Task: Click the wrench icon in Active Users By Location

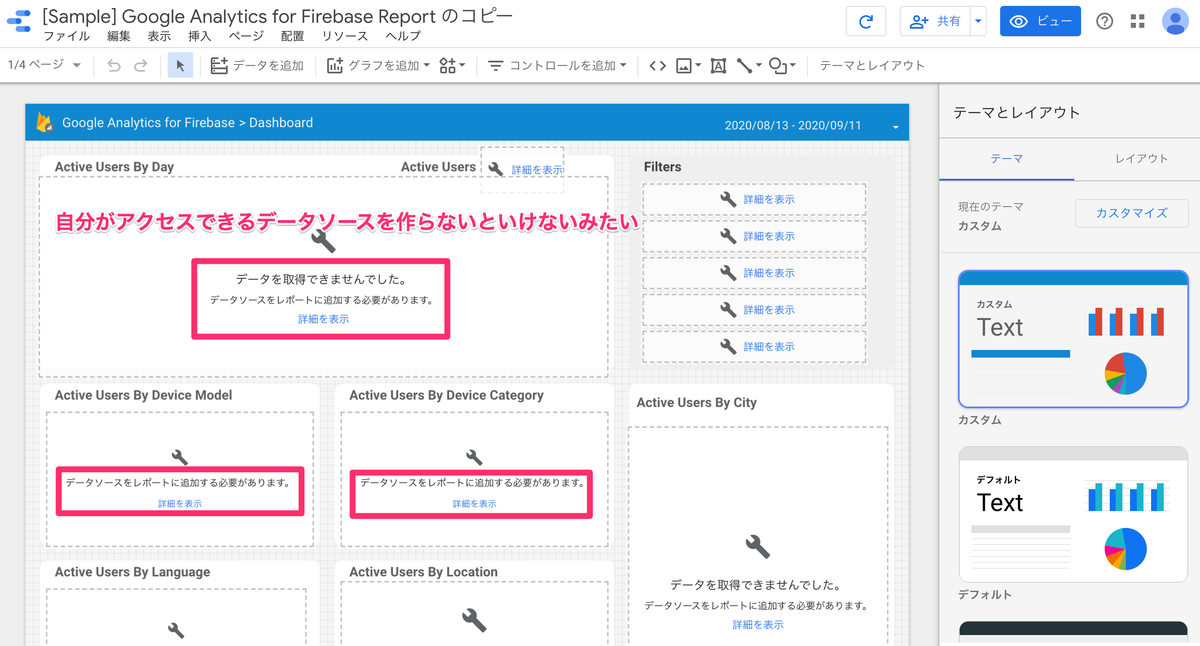Action: click(x=474, y=620)
